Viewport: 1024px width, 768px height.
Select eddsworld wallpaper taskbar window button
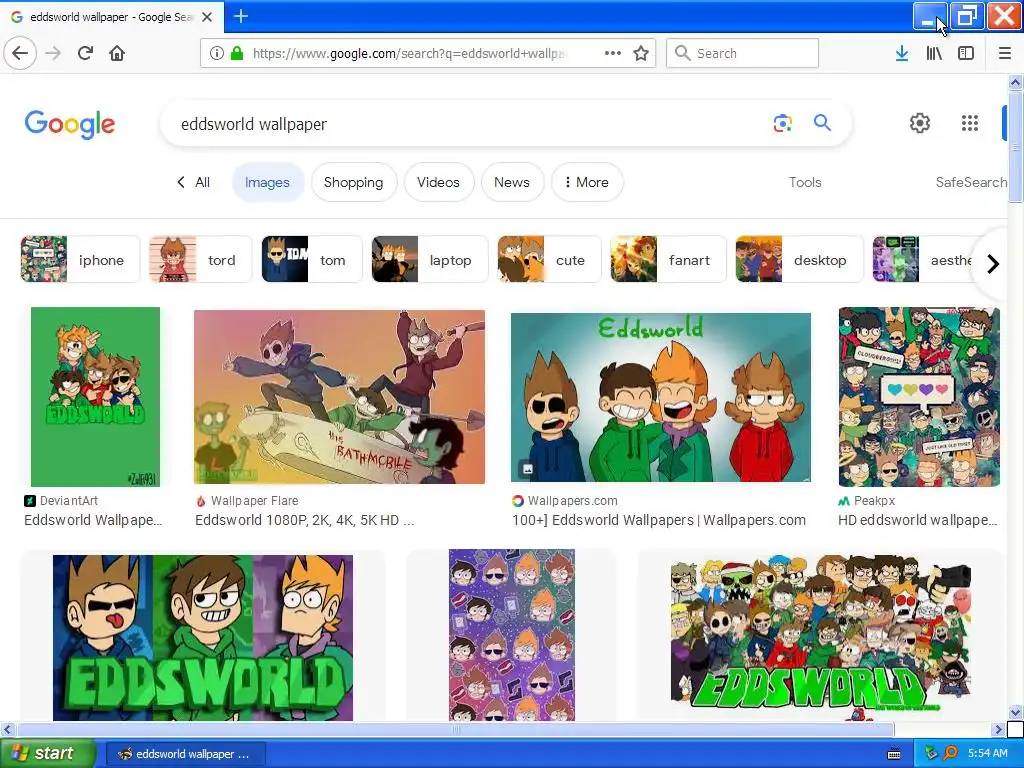click(185, 754)
